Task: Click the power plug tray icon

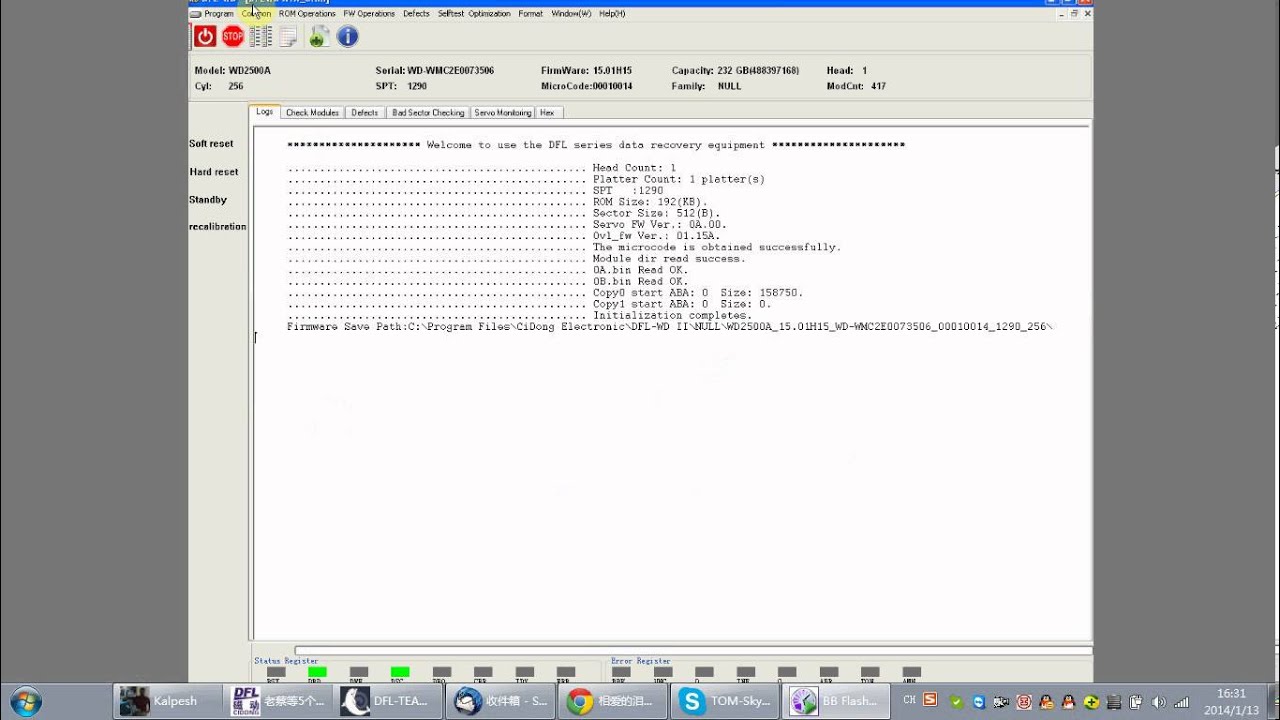Action: [1137, 702]
